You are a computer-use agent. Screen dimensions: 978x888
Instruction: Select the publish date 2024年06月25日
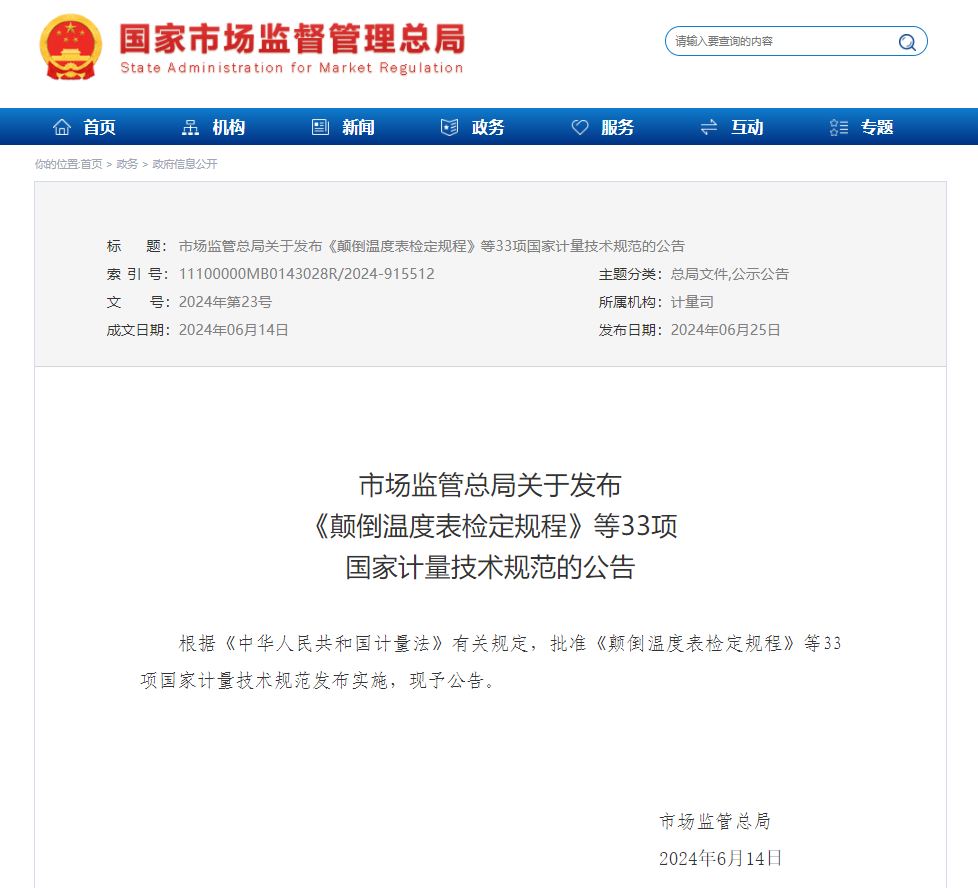point(725,330)
